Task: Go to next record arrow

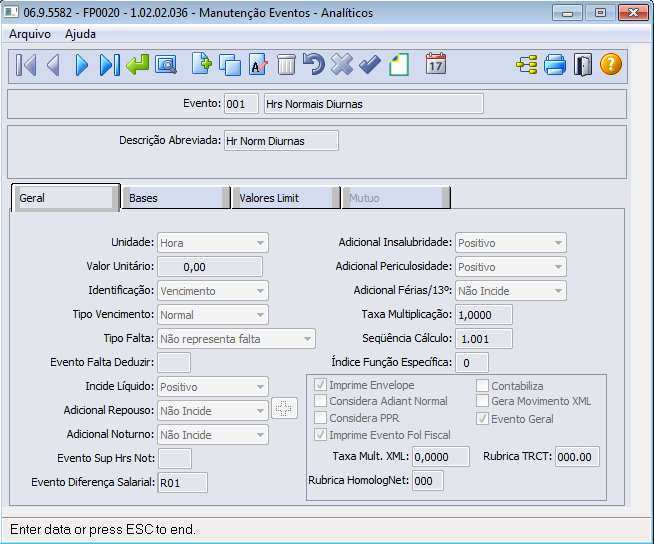Action: 82,65
